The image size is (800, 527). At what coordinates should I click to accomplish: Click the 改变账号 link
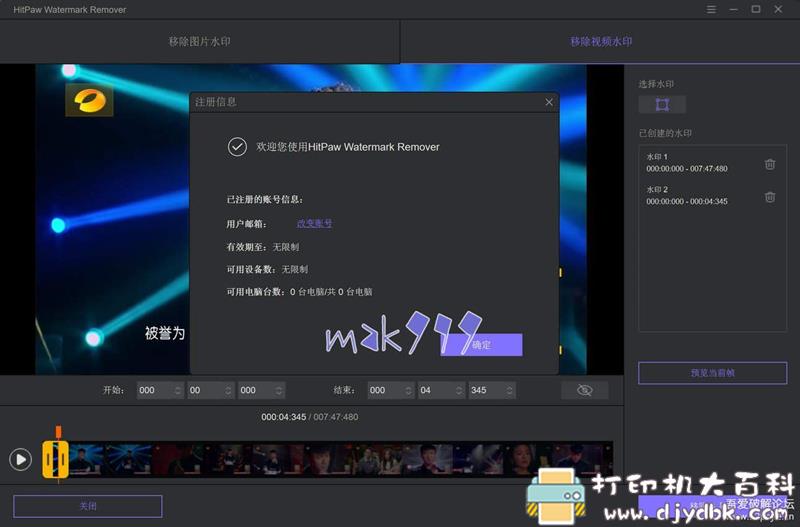(x=314, y=223)
